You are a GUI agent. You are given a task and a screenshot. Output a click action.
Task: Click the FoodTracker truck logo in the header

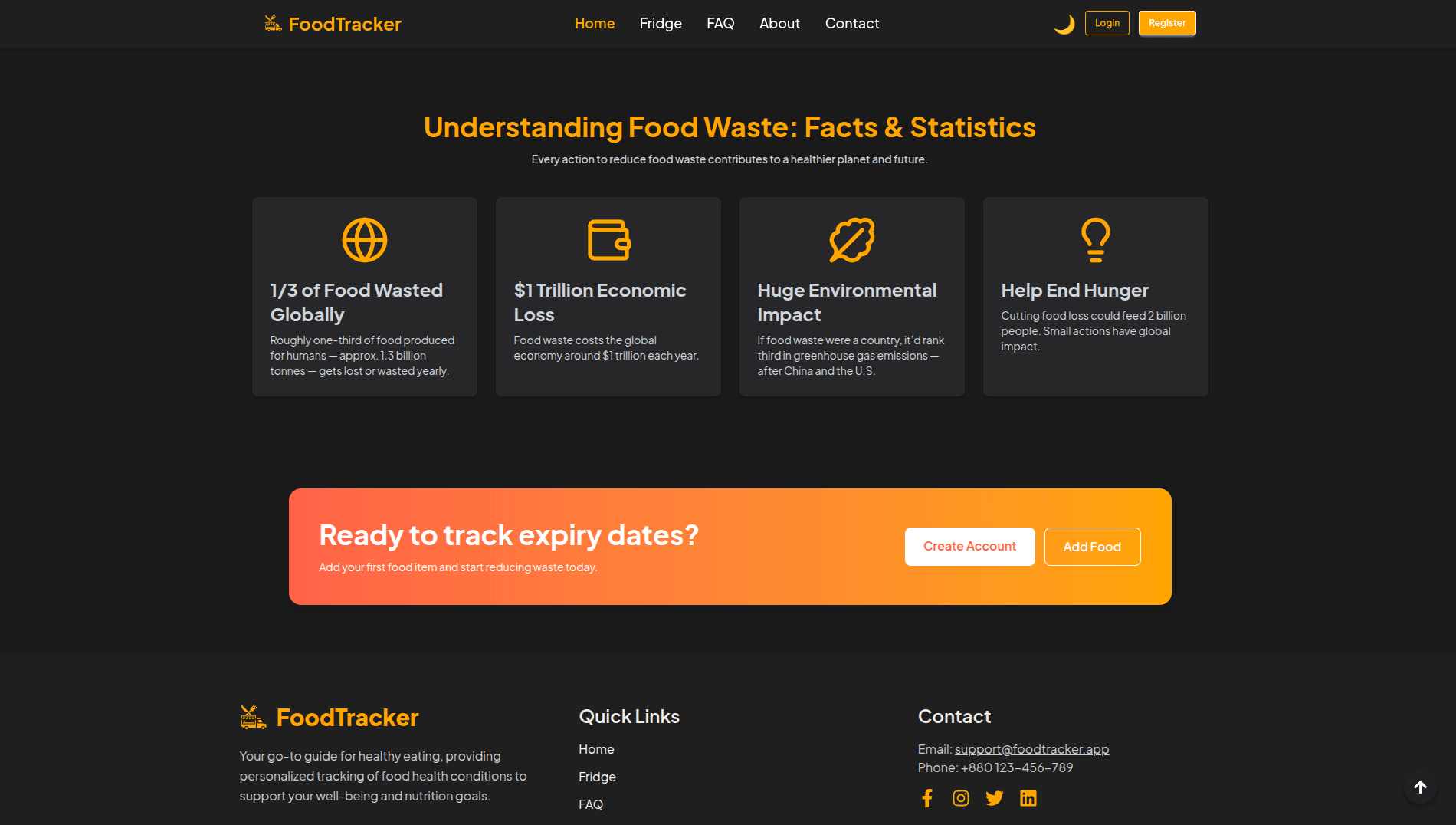click(x=271, y=23)
